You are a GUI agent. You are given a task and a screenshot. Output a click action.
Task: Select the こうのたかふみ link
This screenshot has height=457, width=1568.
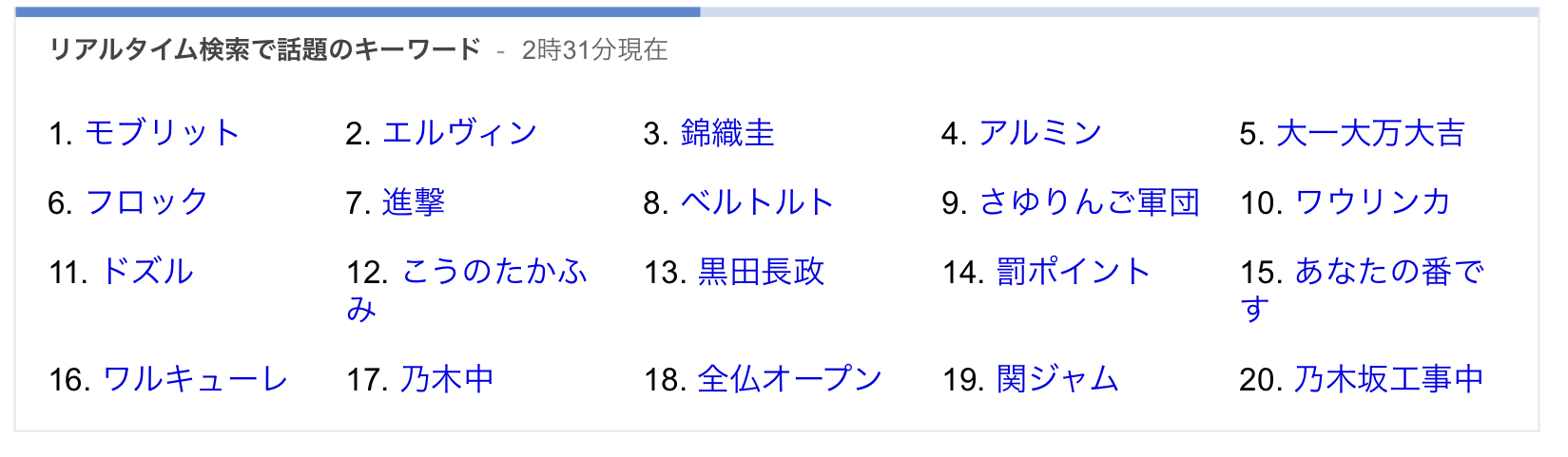pos(494,272)
